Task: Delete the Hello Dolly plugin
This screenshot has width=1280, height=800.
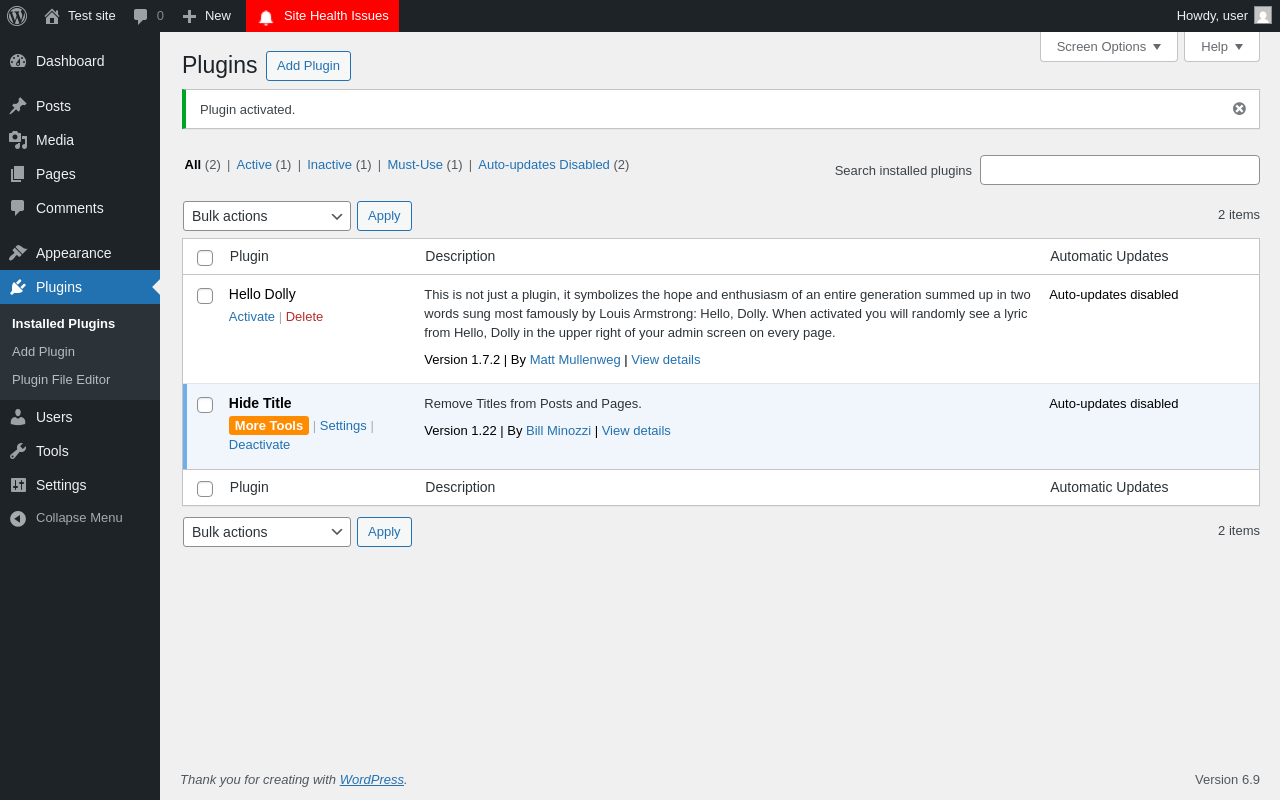Action: (304, 317)
